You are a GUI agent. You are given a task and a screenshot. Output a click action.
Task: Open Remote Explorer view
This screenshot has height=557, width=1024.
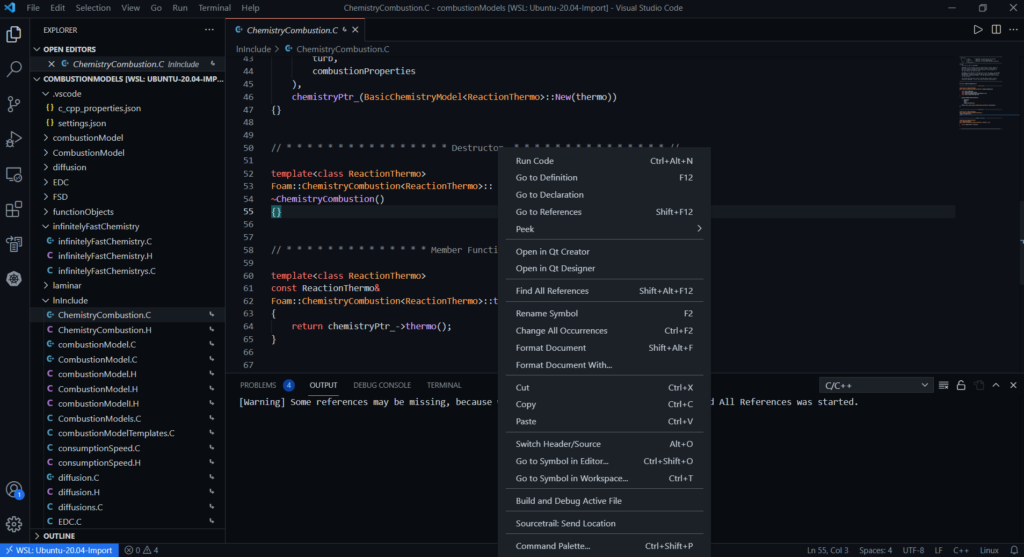pyautogui.click(x=14, y=174)
